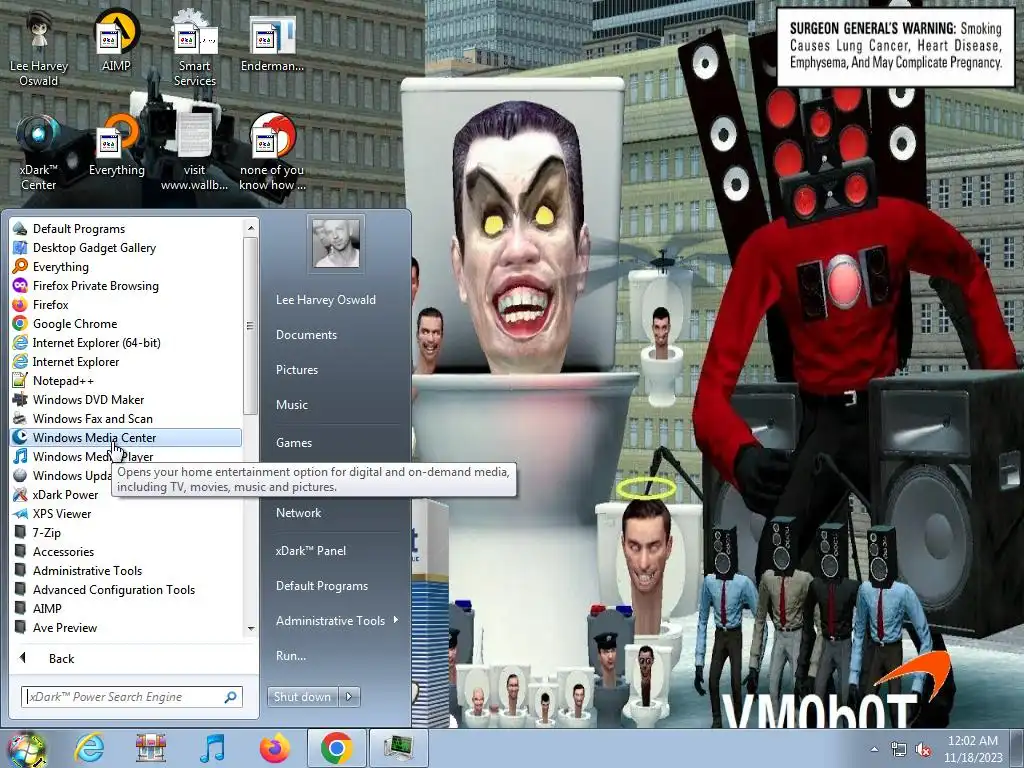This screenshot has width=1024, height=768.
Task: Click the muted volume tray icon
Action: tap(923, 750)
